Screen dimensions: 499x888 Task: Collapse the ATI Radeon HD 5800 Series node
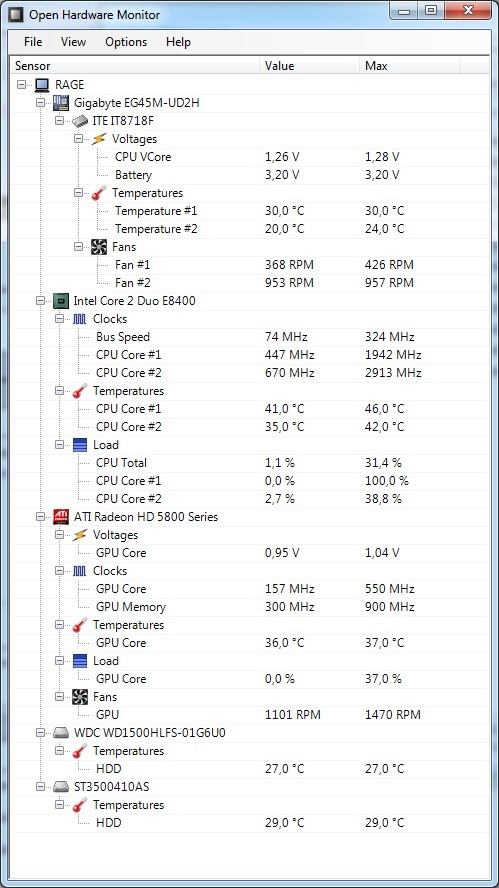click(40, 516)
